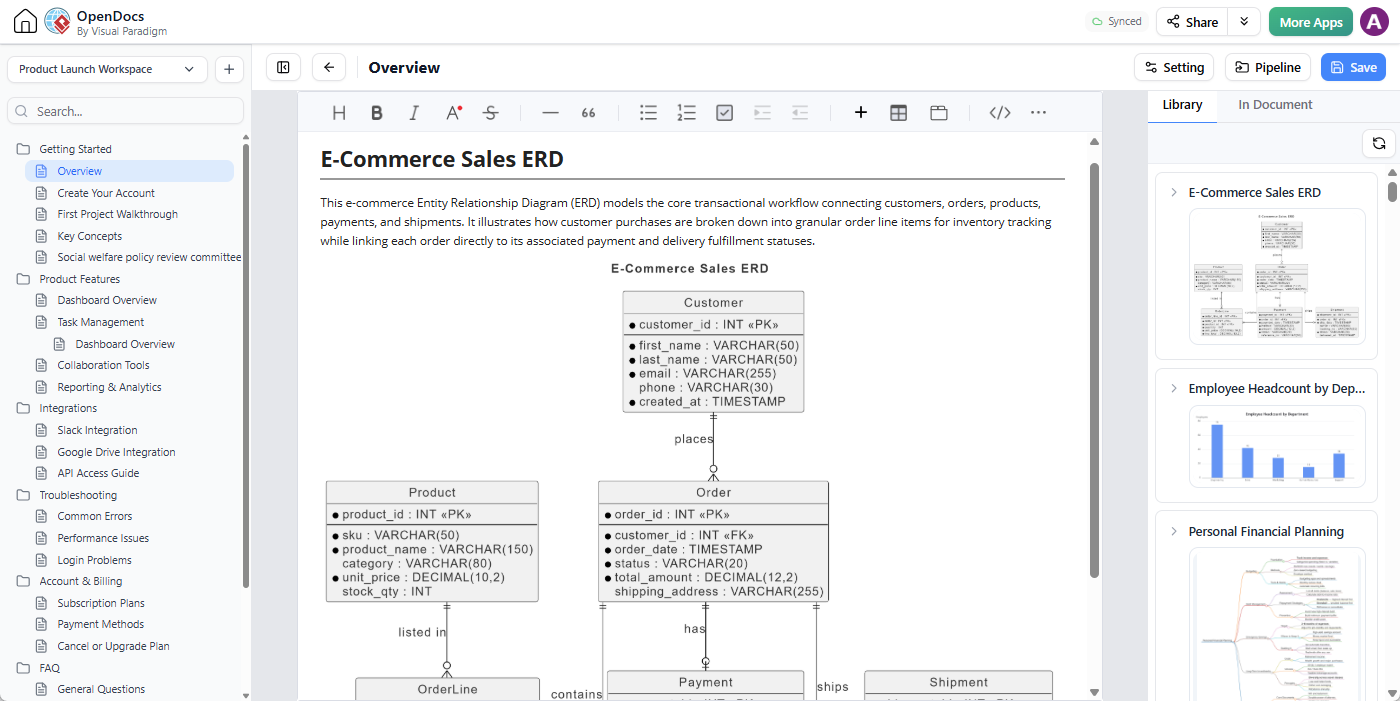Save the document
The image size is (1400, 701).
pyautogui.click(x=1353, y=67)
